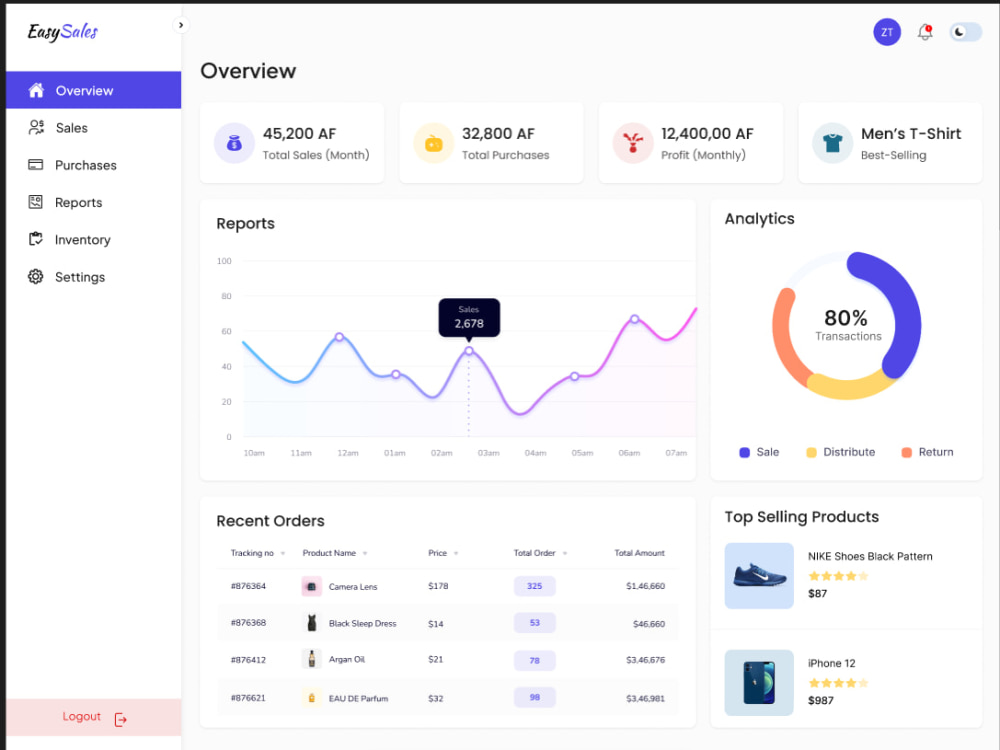Select the 12,400,00 AF Profit value
Image resolution: width=1000 pixels, height=750 pixels.
click(x=707, y=134)
